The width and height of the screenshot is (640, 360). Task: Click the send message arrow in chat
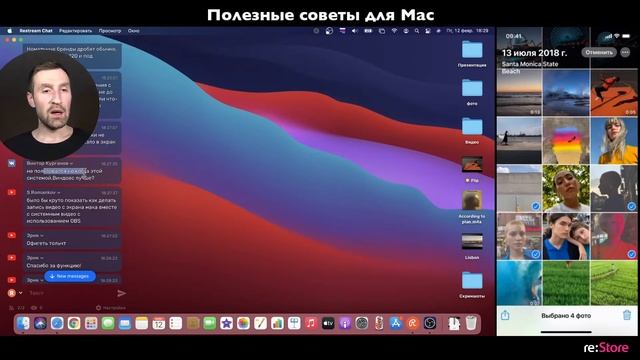point(121,293)
